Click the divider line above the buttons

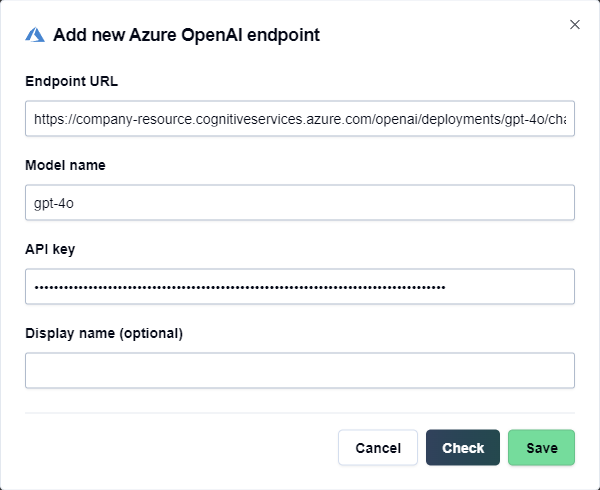(x=299, y=412)
